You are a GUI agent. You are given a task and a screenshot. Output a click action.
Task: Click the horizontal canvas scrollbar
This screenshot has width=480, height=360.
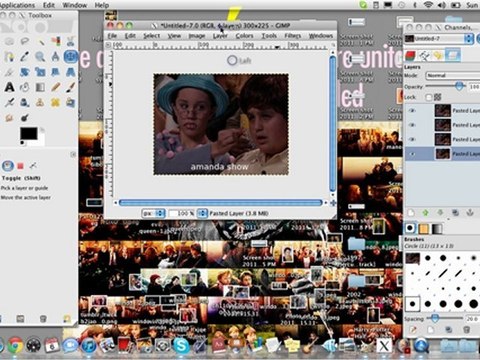coord(220,203)
